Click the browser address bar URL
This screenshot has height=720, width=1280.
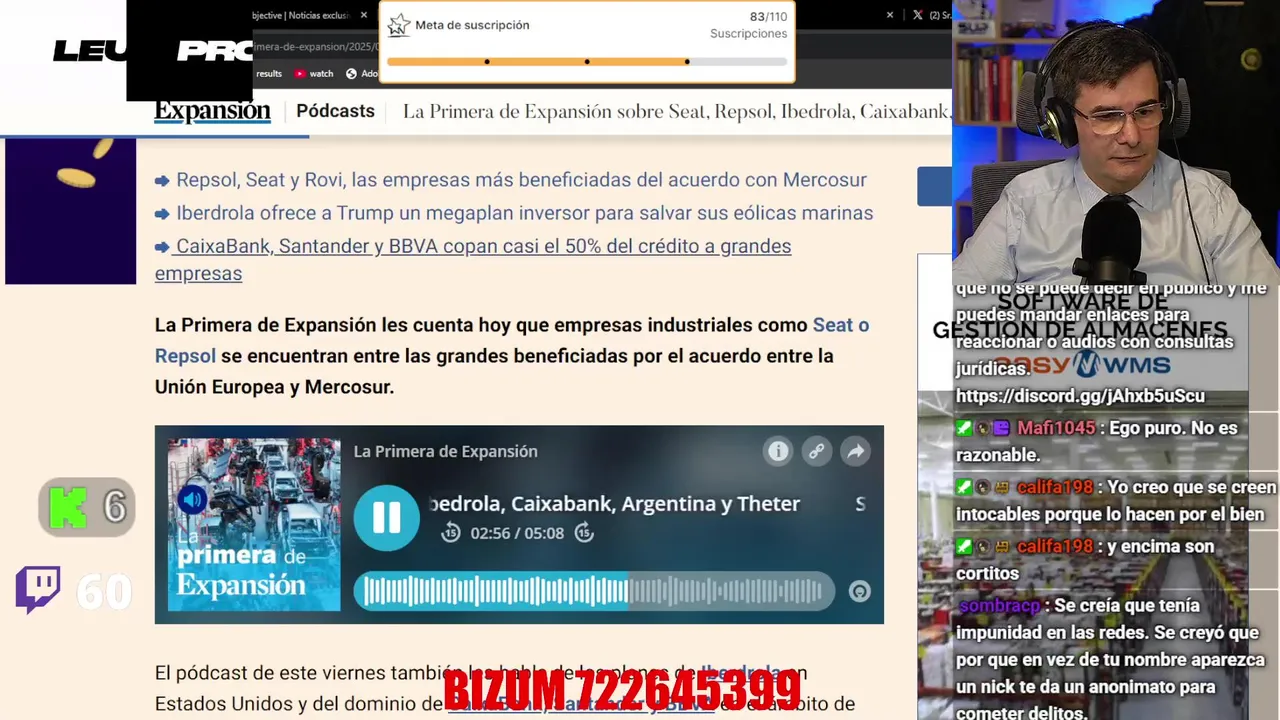[315, 46]
